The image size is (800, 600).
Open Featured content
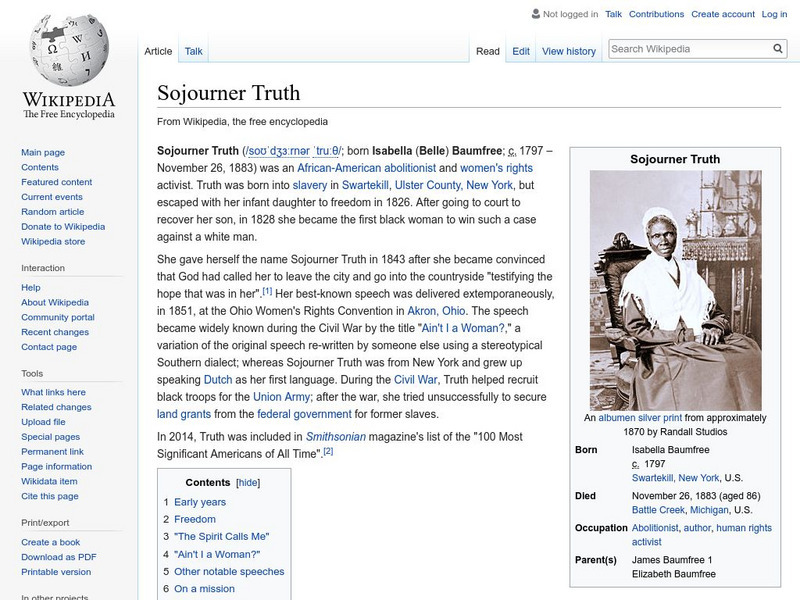click(57, 182)
